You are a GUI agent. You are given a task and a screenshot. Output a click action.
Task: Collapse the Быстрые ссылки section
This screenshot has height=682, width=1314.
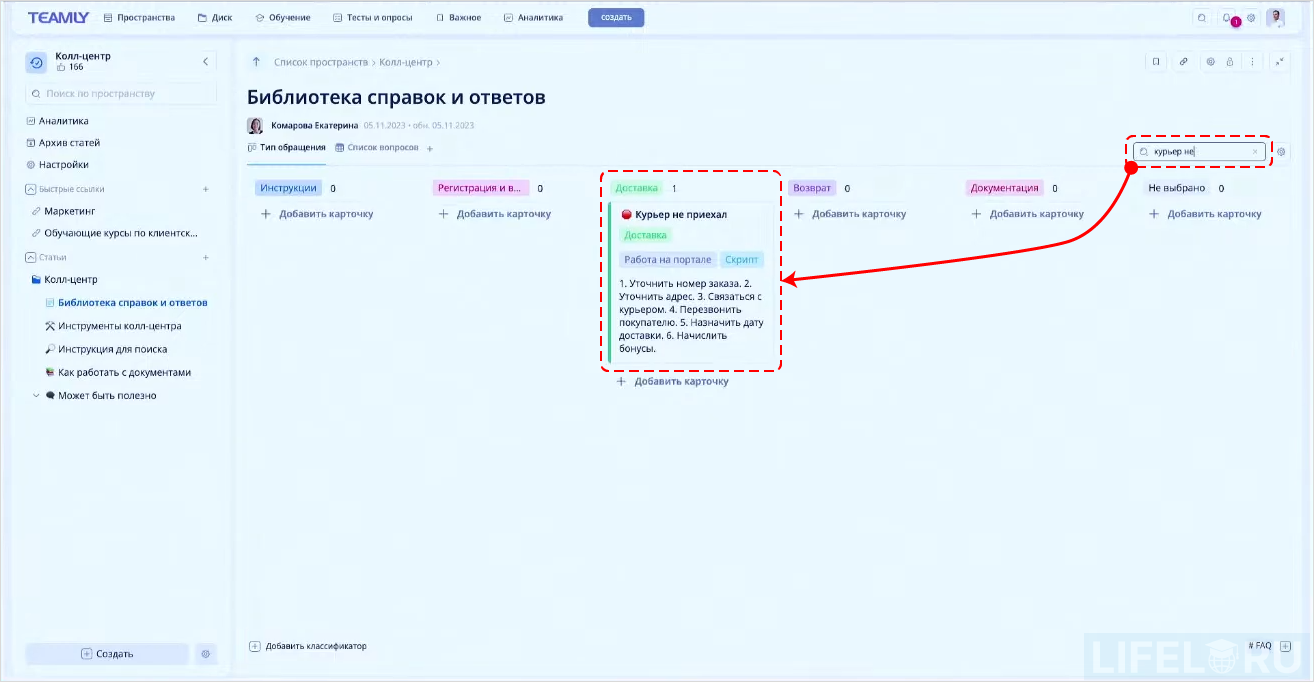click(30, 188)
